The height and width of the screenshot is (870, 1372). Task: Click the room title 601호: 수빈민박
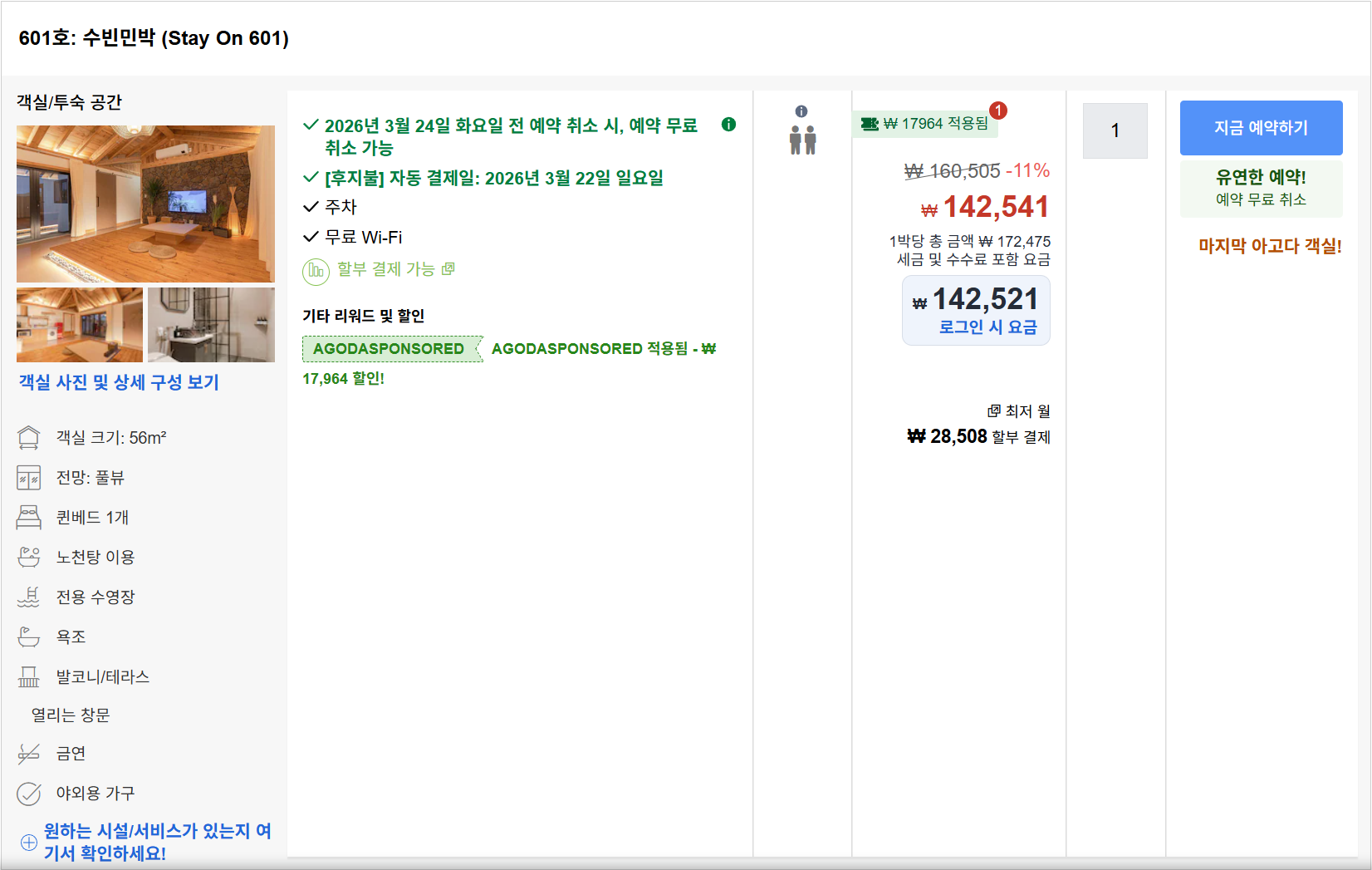coord(154,38)
